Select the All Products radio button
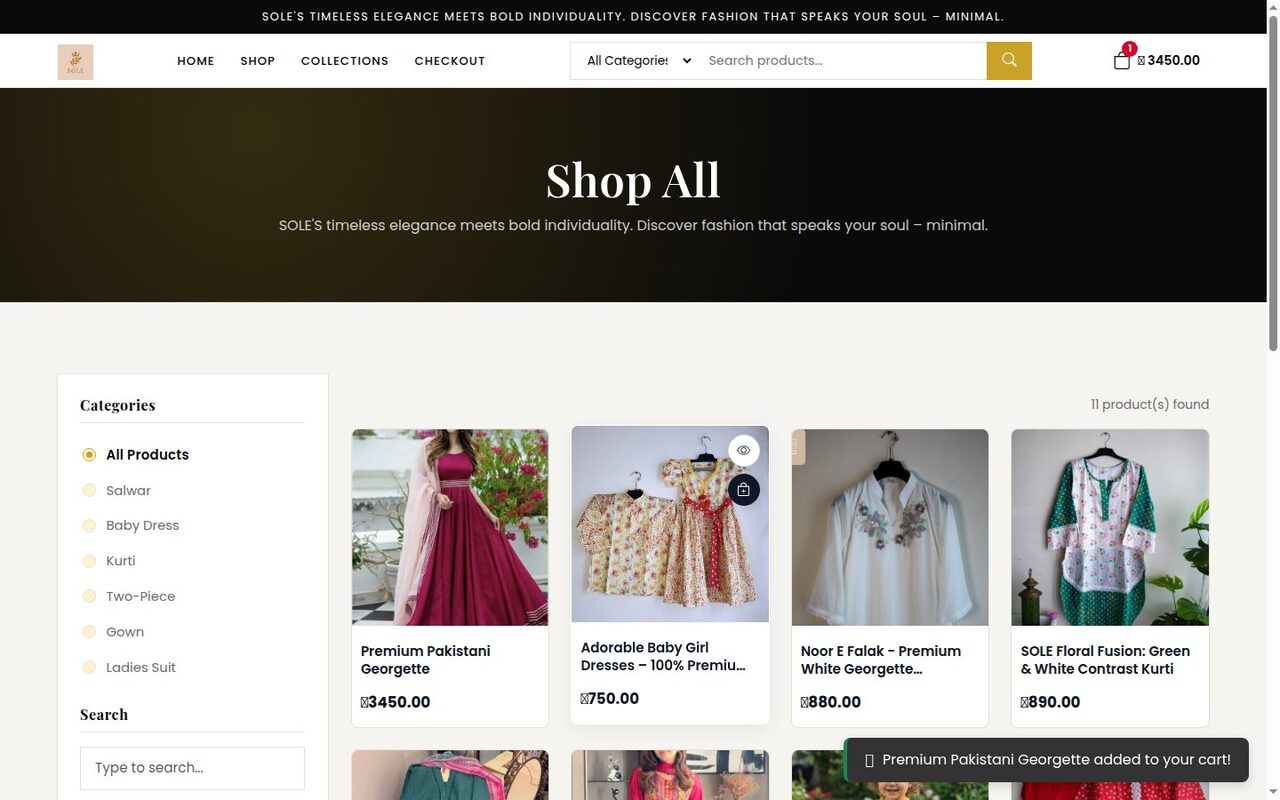The height and width of the screenshot is (800, 1280). 89,455
